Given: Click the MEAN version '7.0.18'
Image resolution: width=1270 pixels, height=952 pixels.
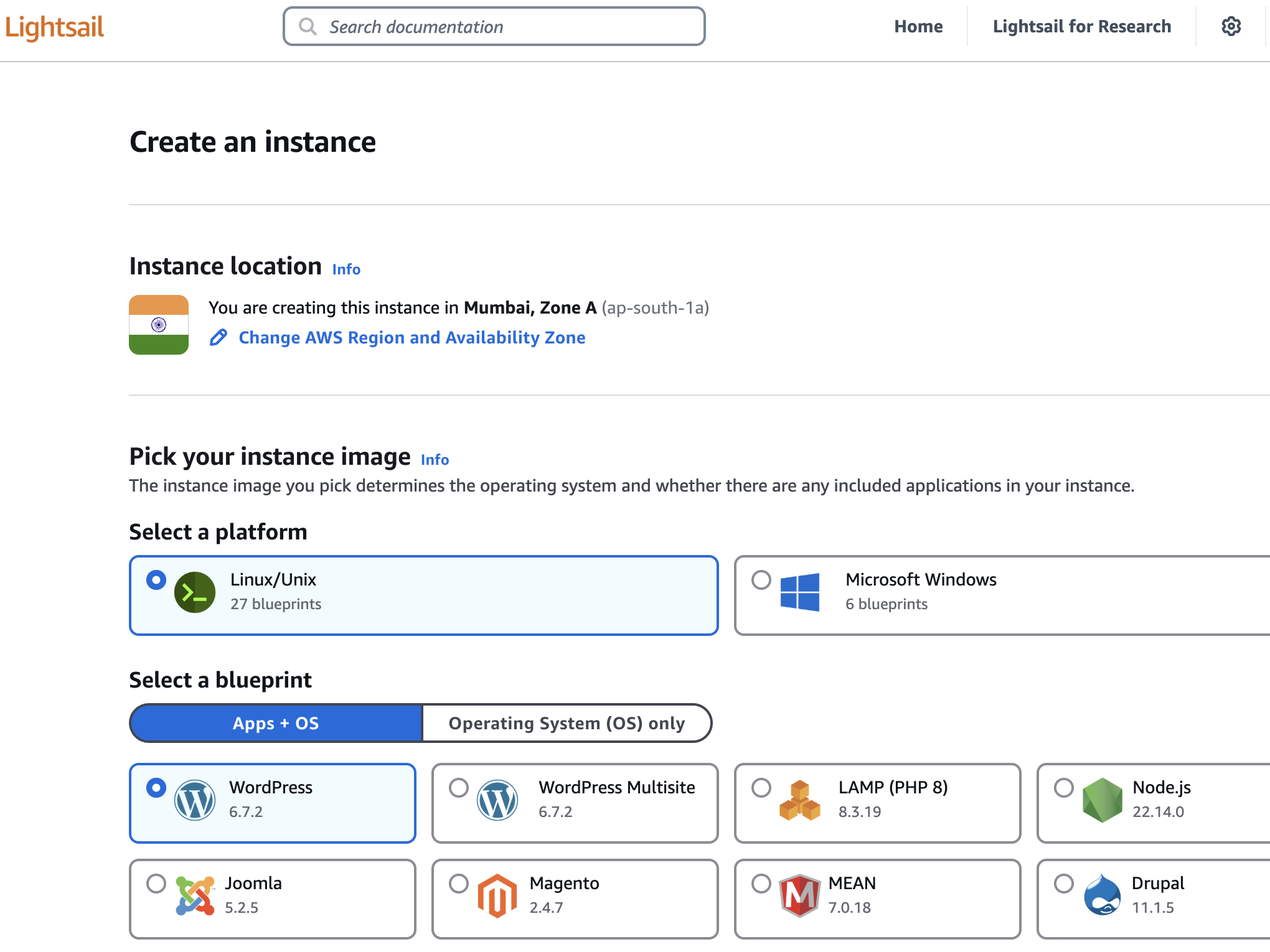Looking at the screenshot, I should click(849, 908).
